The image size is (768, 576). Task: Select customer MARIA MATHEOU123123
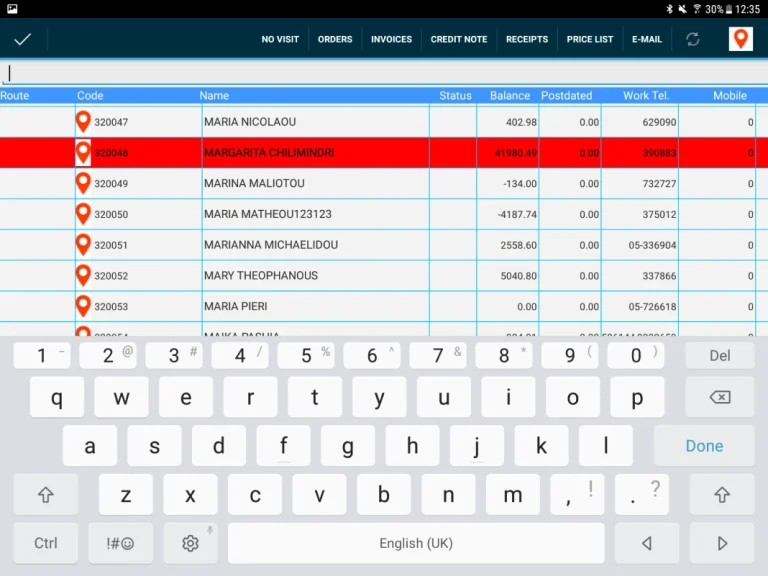pyautogui.click(x=267, y=214)
